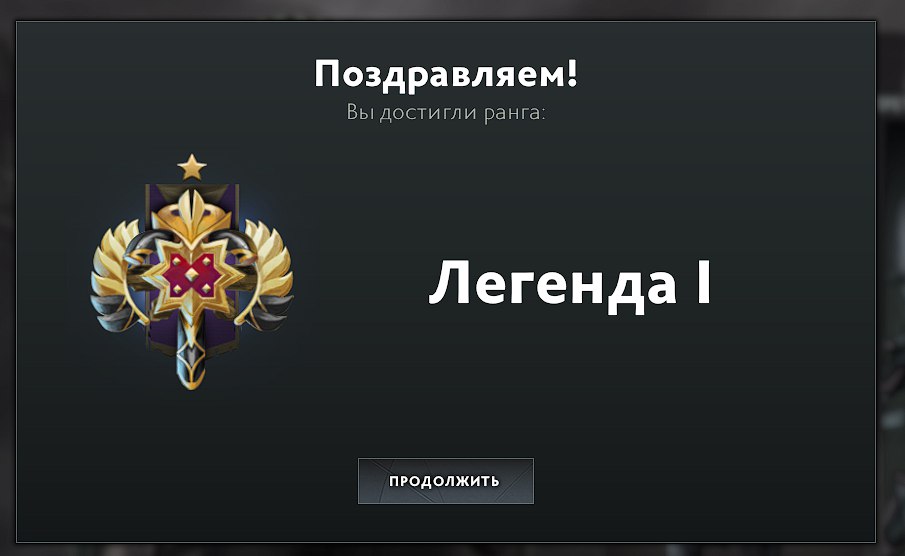Click the ПРОДОЛЖИТЬ button

[x=446, y=481]
